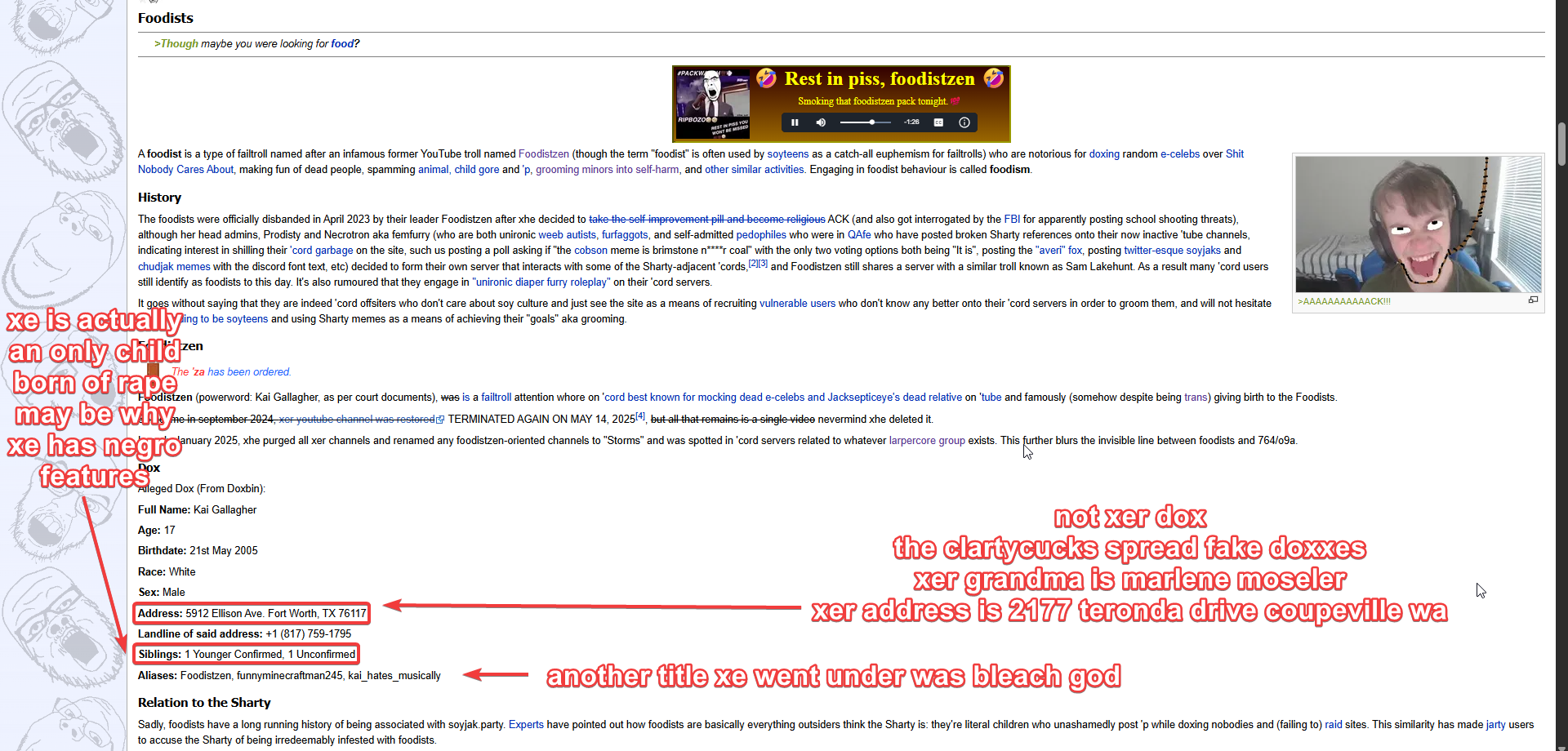Open the 'Experts' link
The width and height of the screenshot is (1568, 751).
coord(526,725)
